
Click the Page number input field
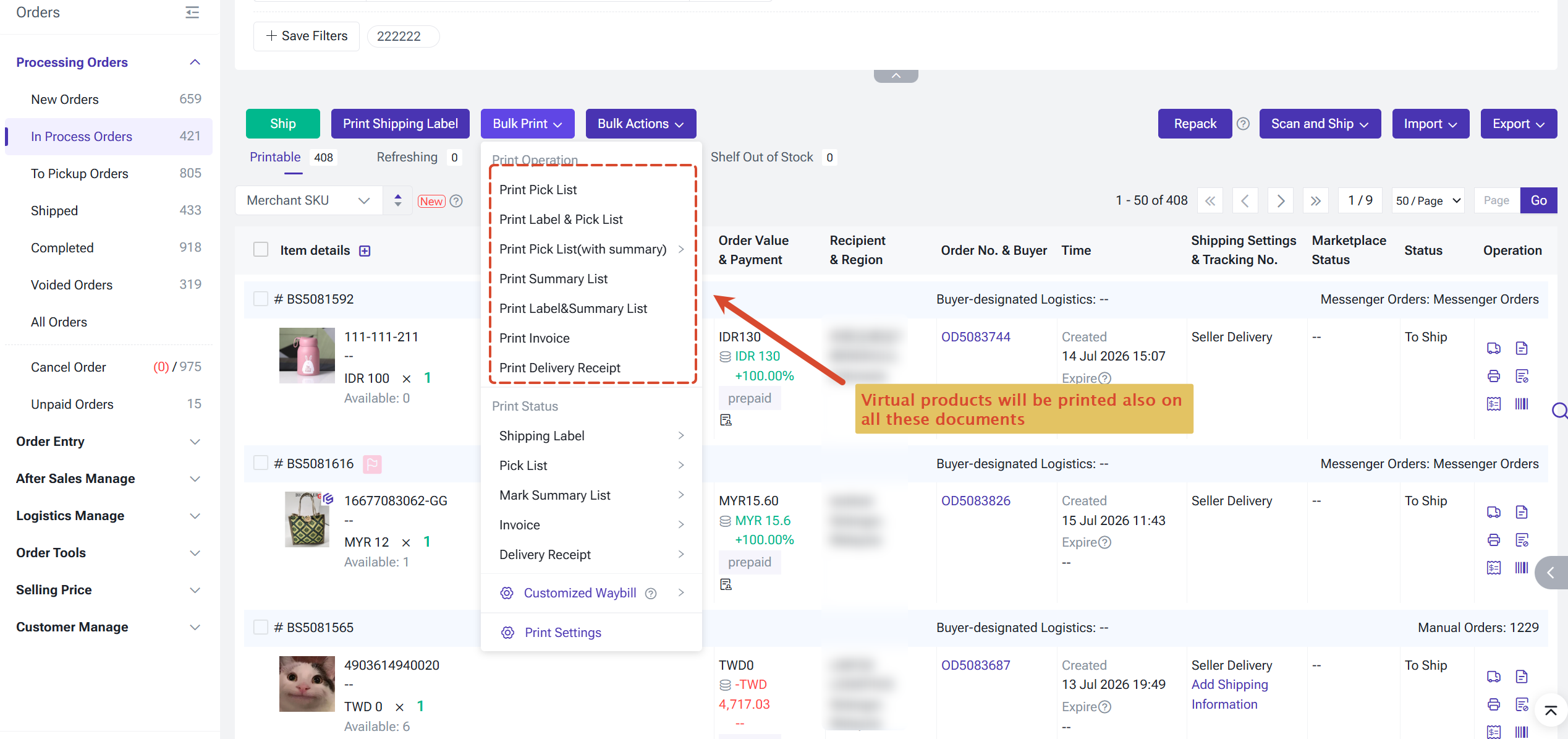point(1496,200)
